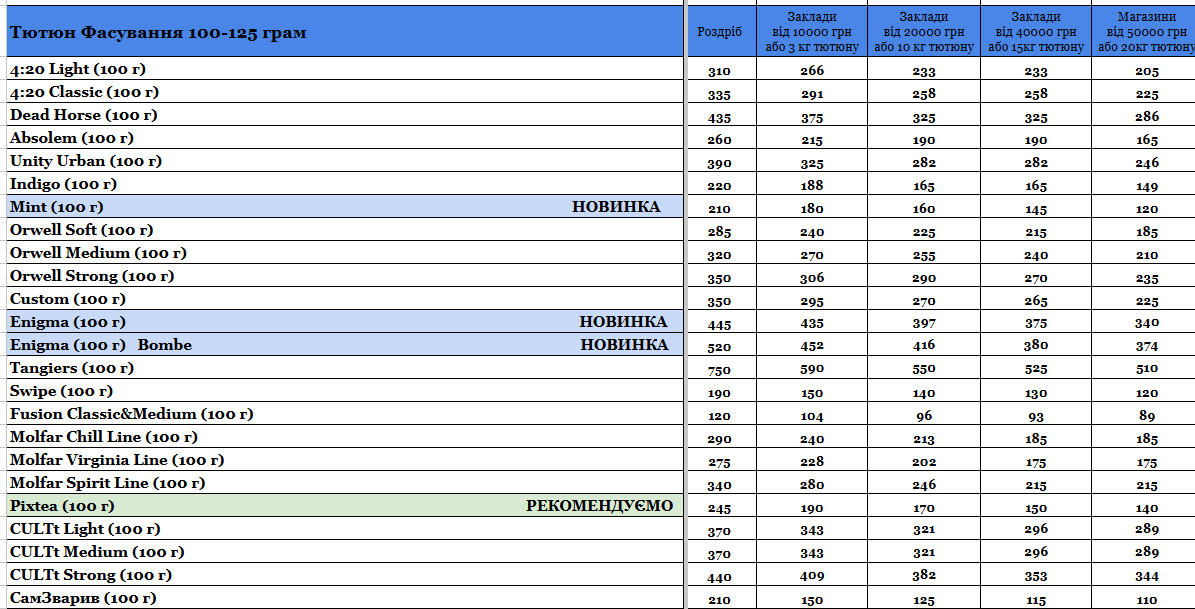
Task: Select the 'Магазини від 50000 грн' column header
Action: (1144, 31)
